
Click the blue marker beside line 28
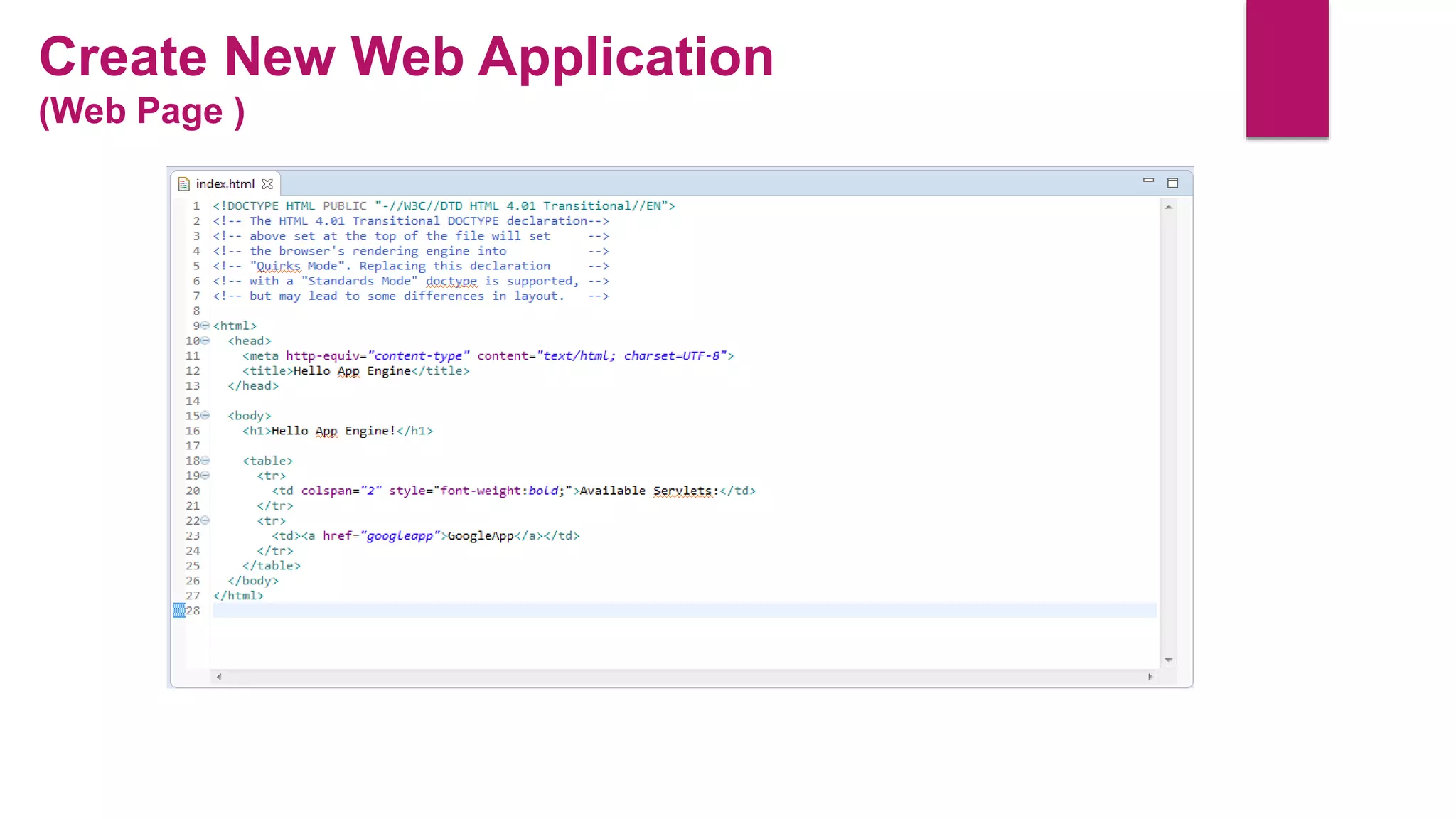pyautogui.click(x=179, y=610)
